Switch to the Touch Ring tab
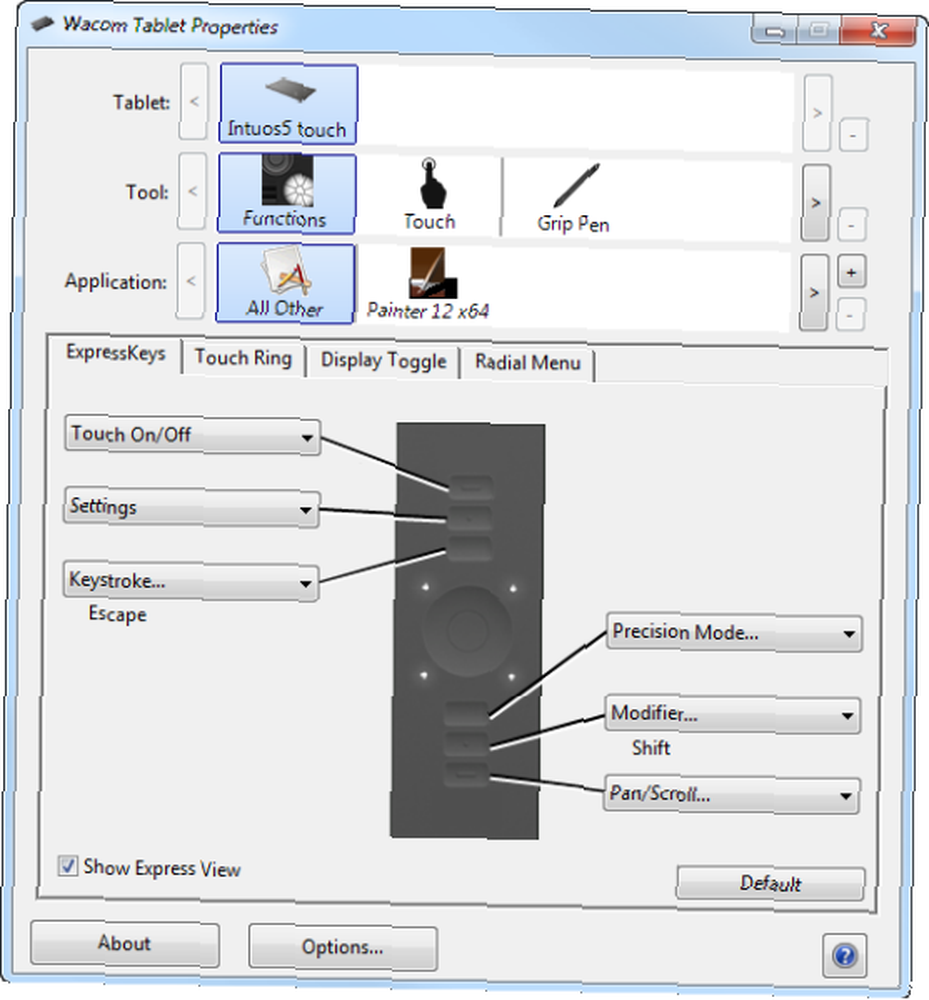929x1000 pixels. tap(243, 358)
